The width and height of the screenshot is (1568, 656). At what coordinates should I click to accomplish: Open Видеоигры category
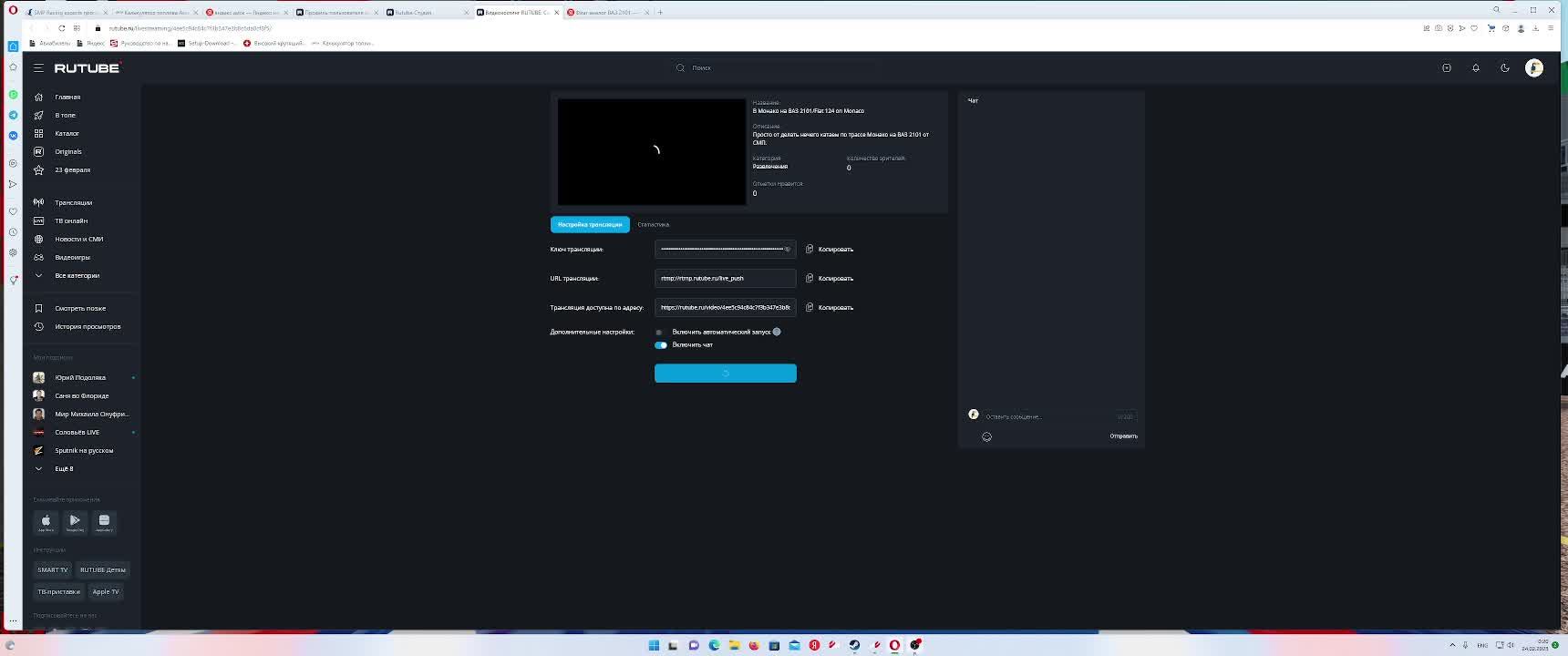tap(72, 257)
